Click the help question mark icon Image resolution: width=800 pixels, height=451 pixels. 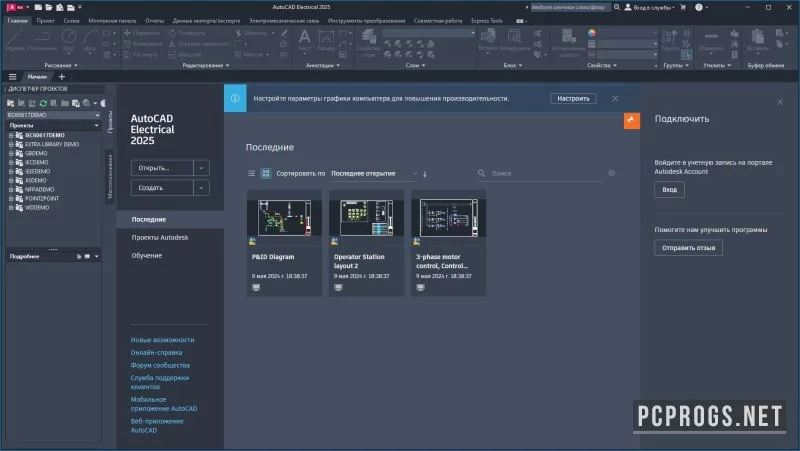pyautogui.click(x=698, y=7)
